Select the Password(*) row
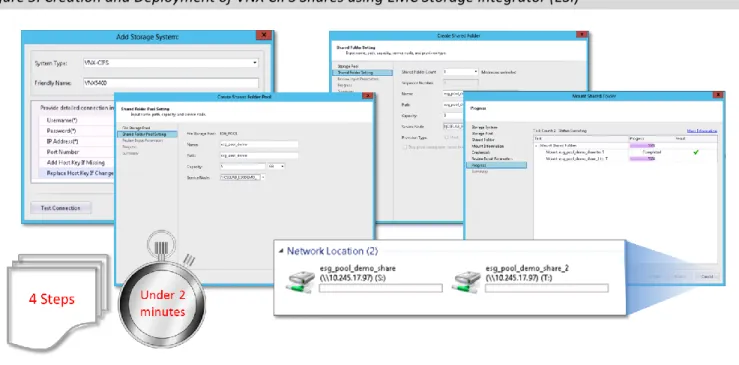 click(x=77, y=131)
